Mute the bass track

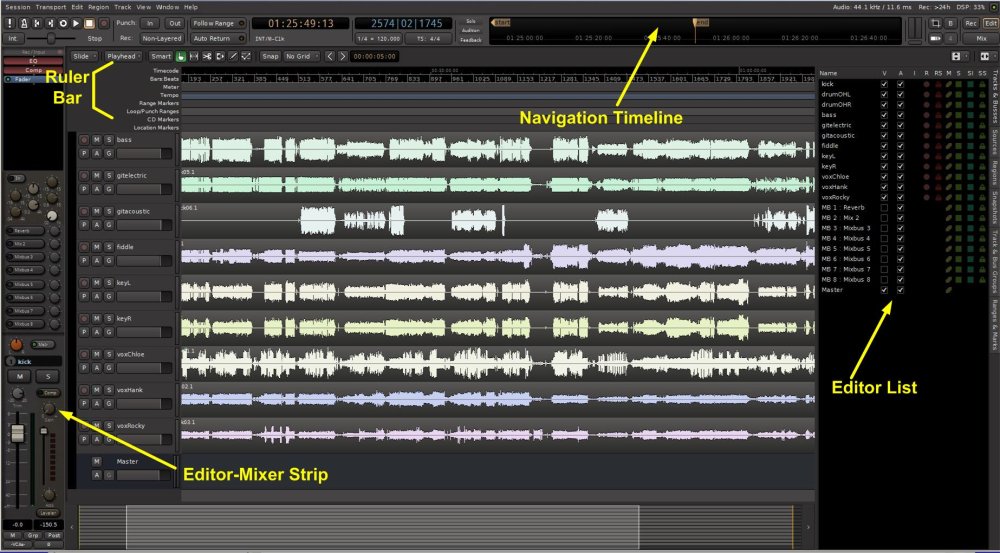tap(97, 140)
